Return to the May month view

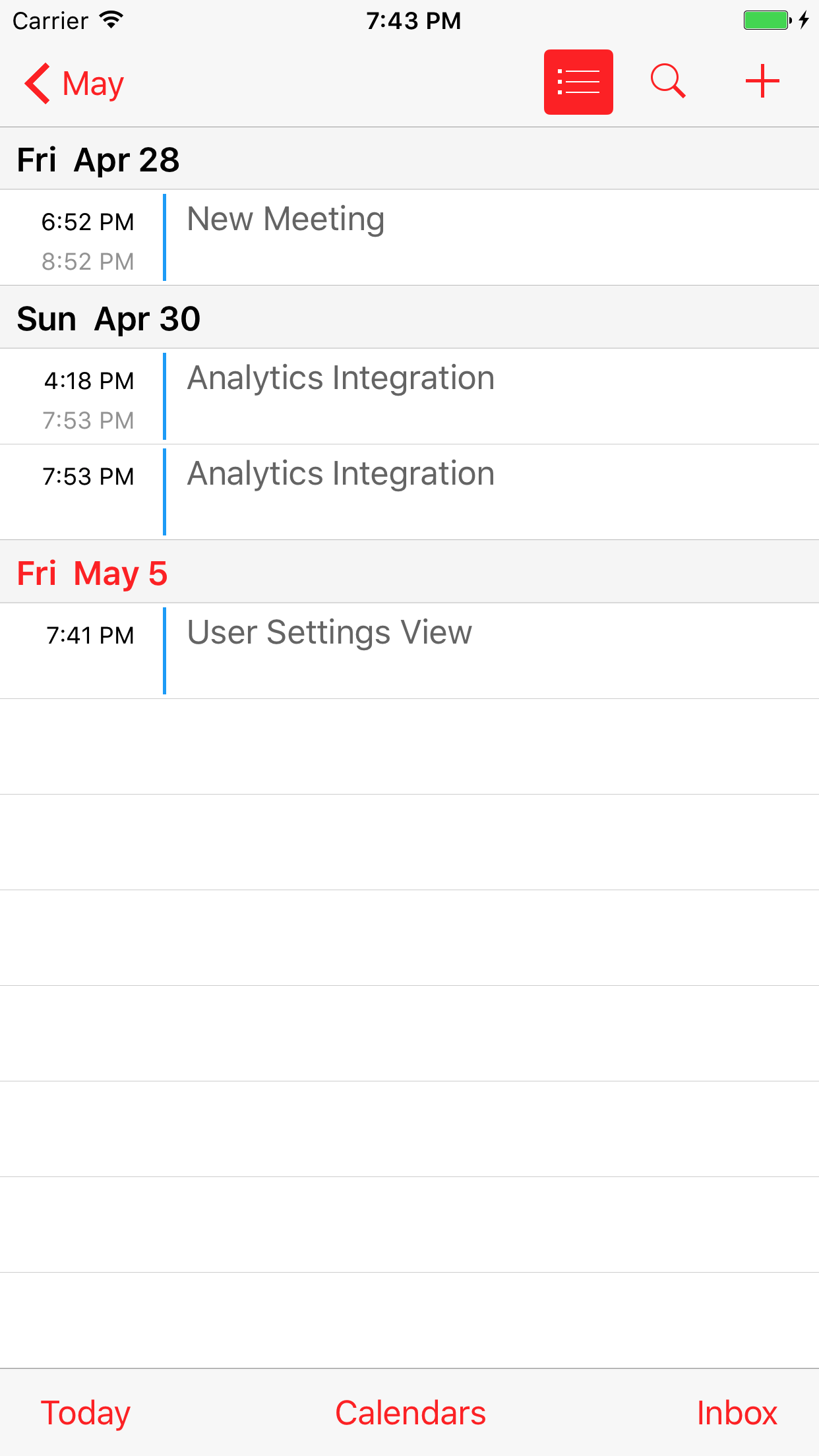click(93, 84)
